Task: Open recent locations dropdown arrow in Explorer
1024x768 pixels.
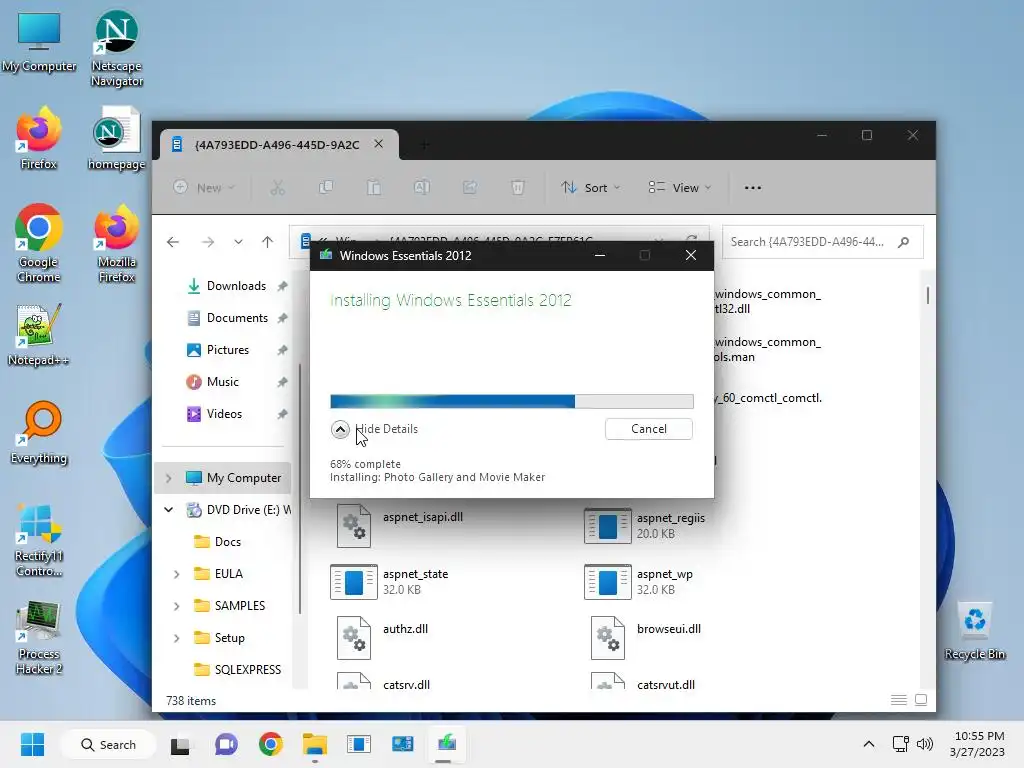Action: click(238, 242)
